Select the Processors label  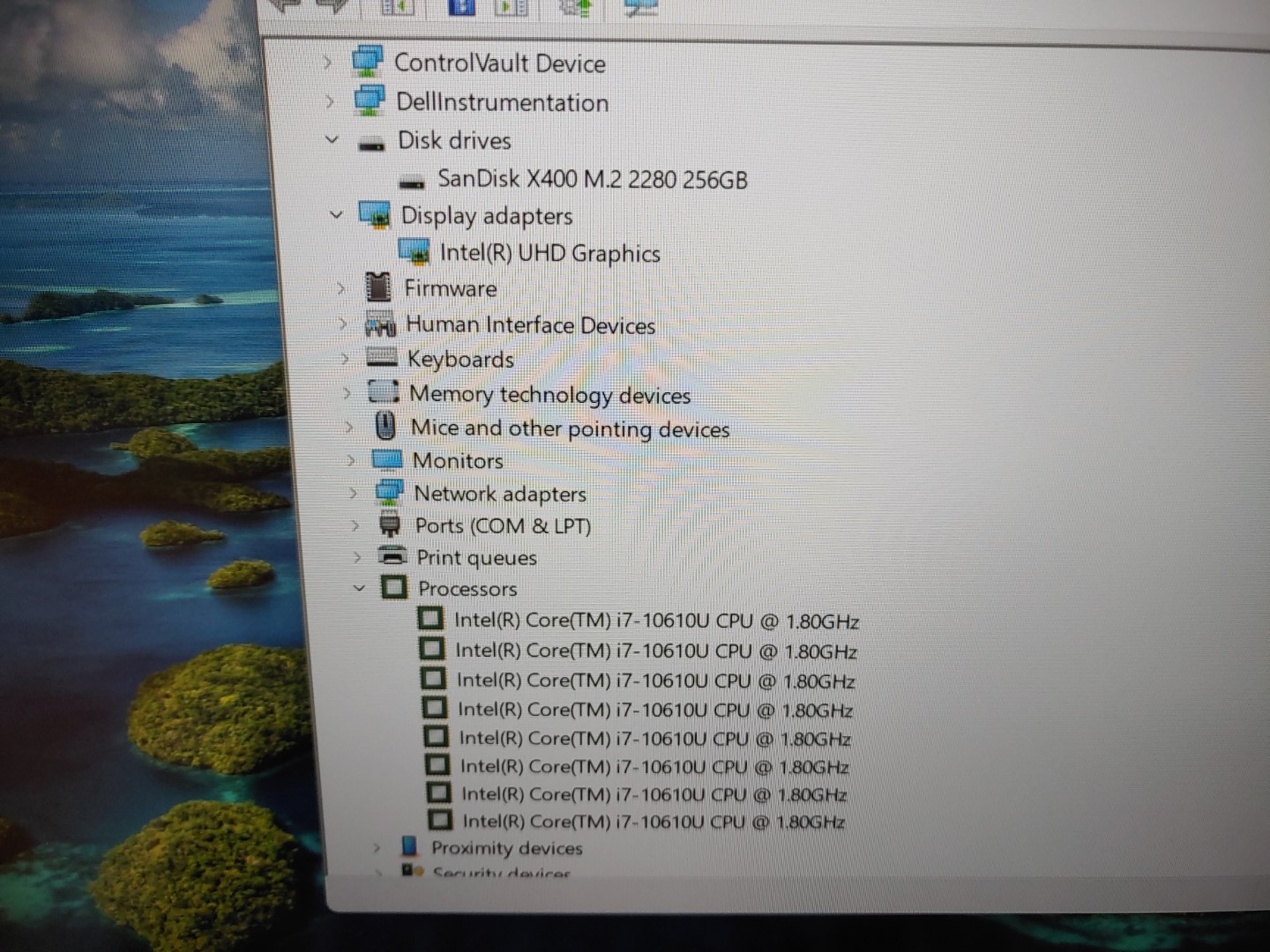(467, 588)
